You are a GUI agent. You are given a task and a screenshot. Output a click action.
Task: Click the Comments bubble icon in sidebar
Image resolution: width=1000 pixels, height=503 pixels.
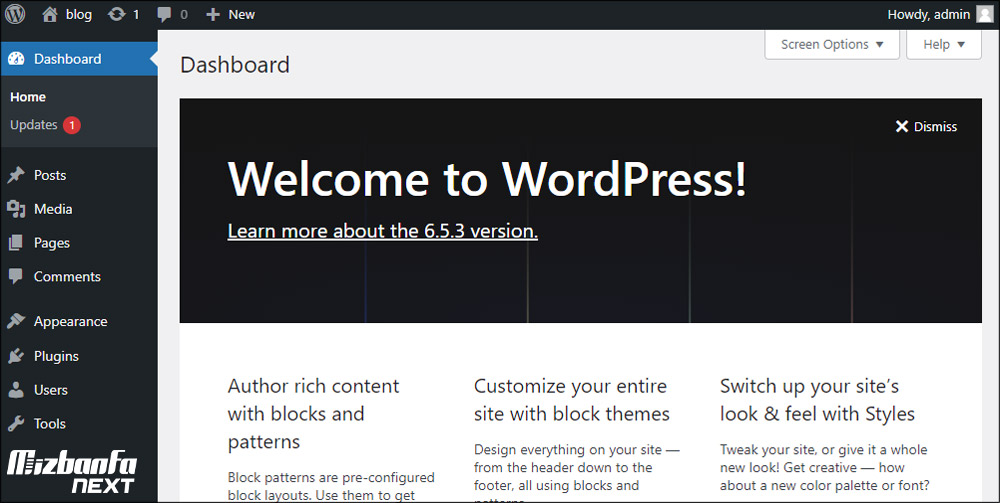[16, 277]
